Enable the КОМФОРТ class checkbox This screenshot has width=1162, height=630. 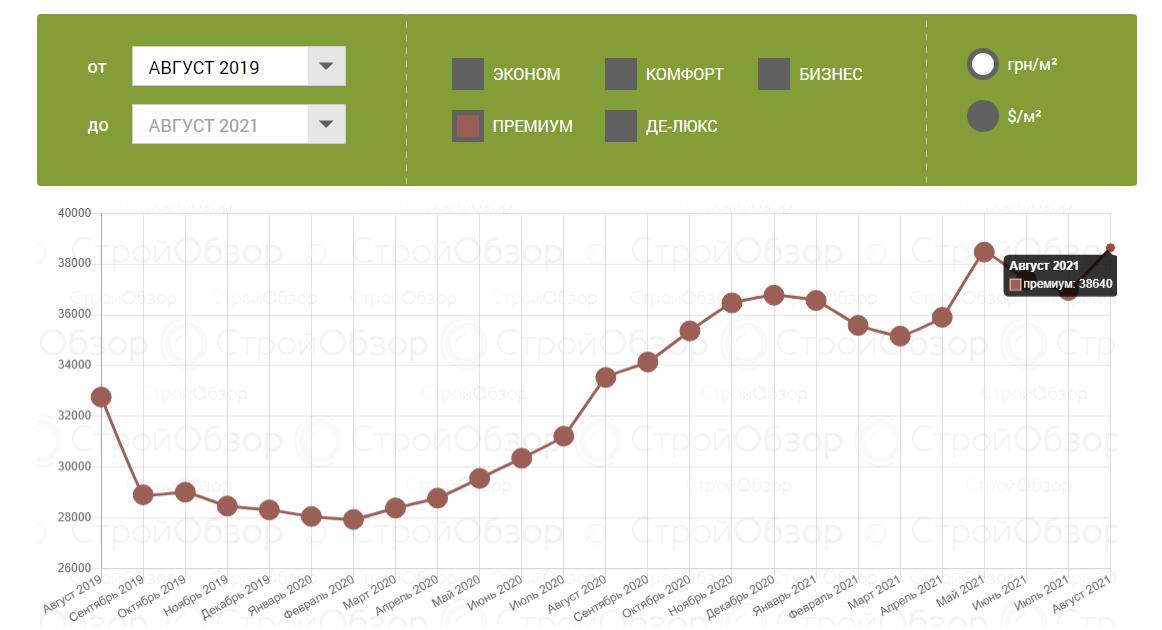coord(621,74)
